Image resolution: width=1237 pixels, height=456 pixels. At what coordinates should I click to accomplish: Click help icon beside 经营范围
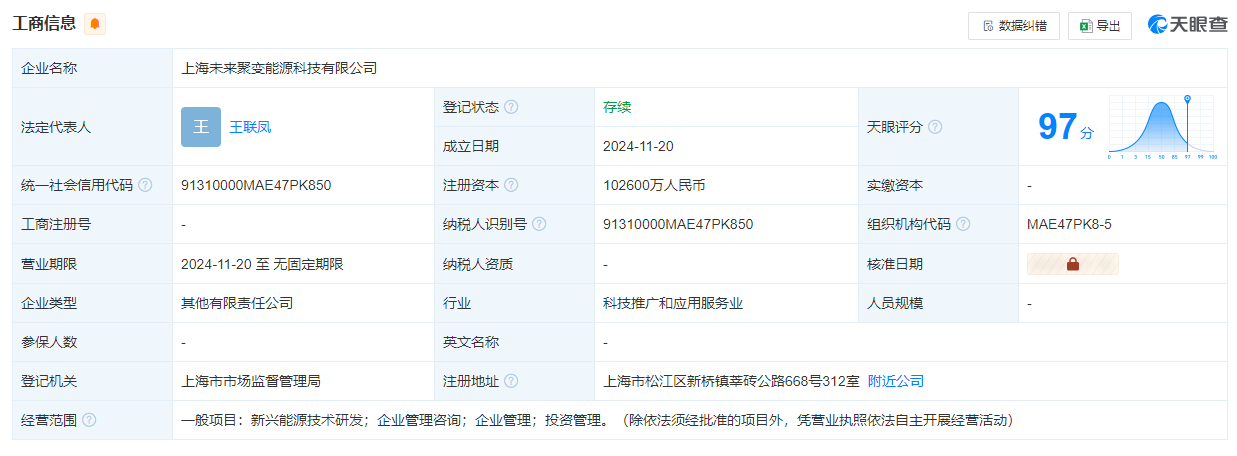89,420
